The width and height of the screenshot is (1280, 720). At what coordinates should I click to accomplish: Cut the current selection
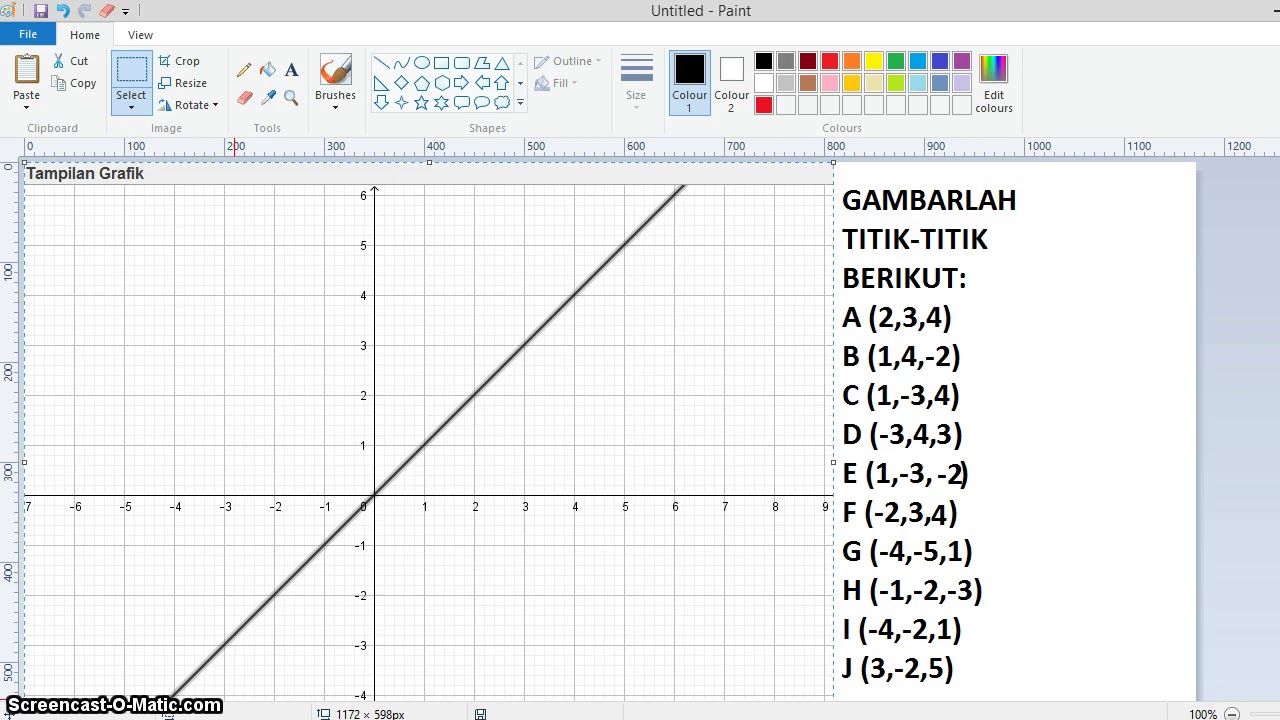(71, 61)
